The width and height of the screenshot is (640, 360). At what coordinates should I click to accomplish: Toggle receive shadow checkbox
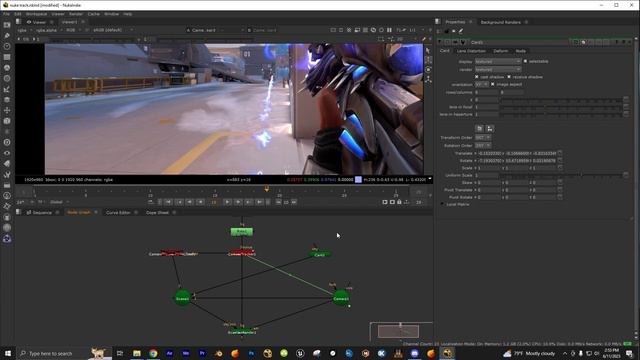coord(509,77)
